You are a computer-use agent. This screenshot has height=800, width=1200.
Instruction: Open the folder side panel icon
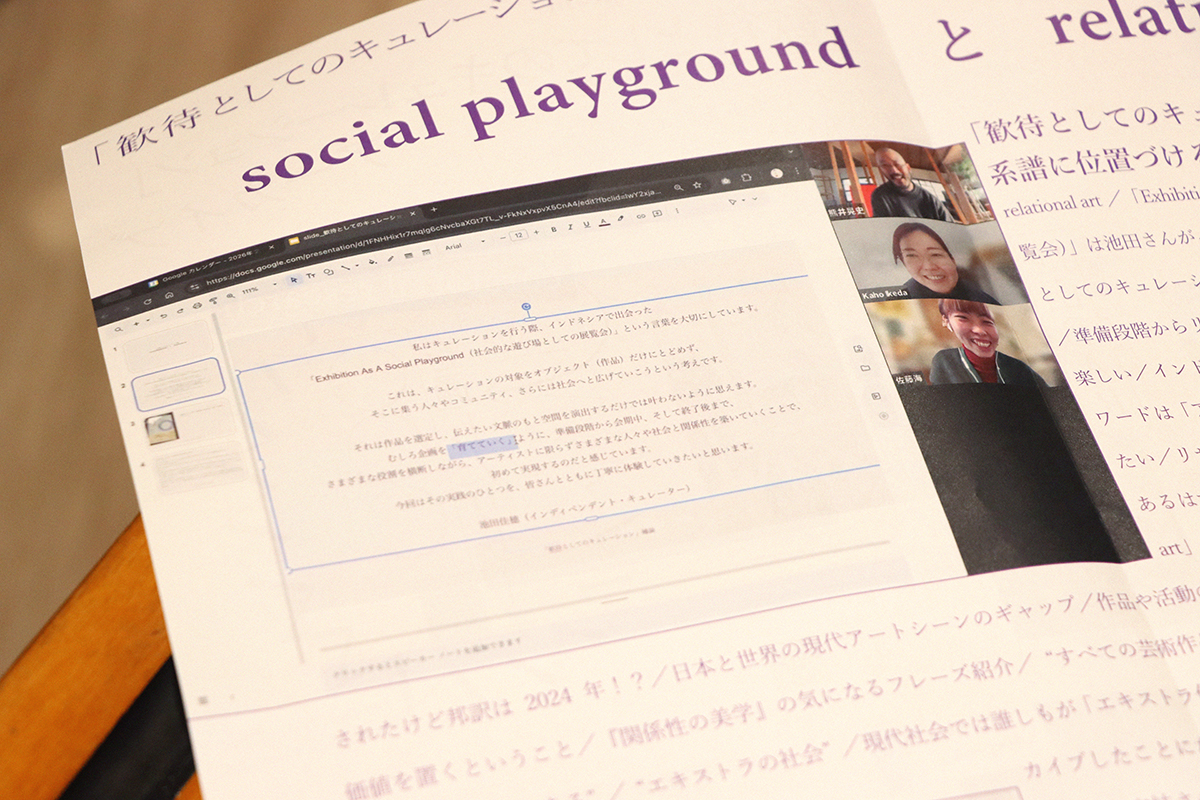point(866,370)
